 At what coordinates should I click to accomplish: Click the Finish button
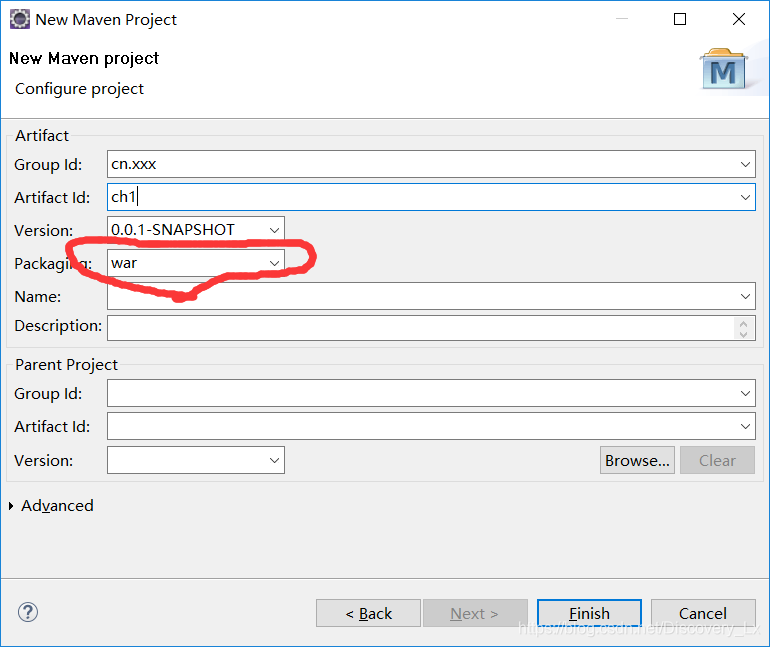pos(589,613)
